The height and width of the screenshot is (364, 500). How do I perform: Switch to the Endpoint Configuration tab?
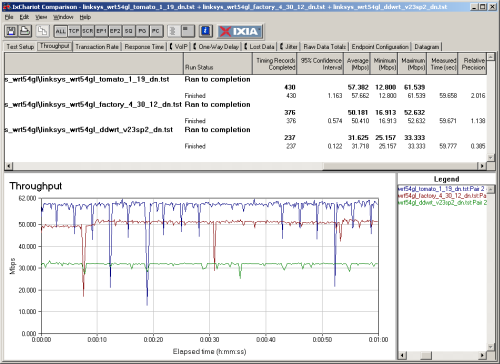(x=380, y=47)
